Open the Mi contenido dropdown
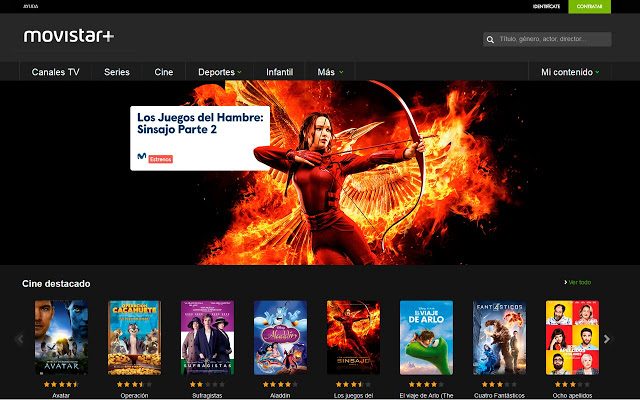The height and width of the screenshot is (400, 640). pos(570,72)
